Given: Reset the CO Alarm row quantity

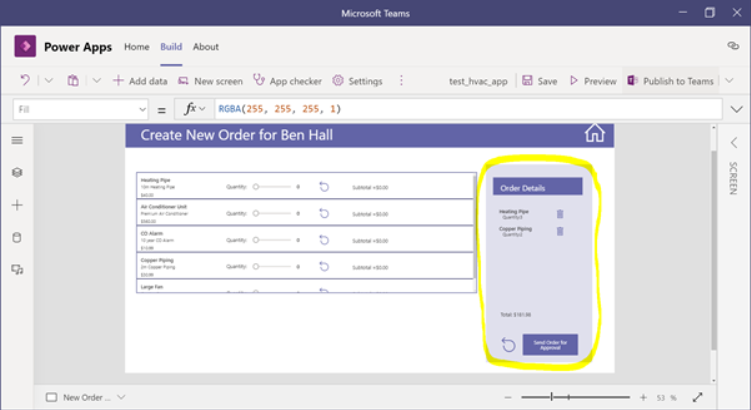Looking at the screenshot, I should click(x=324, y=240).
